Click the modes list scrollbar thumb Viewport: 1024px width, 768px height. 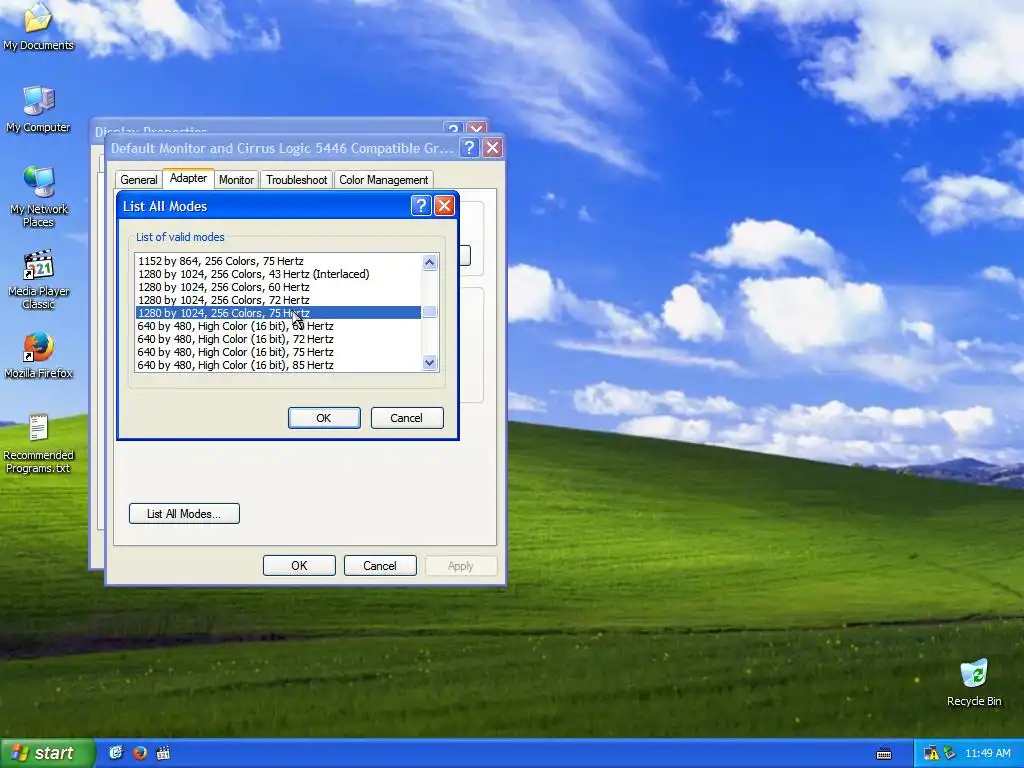(x=429, y=312)
